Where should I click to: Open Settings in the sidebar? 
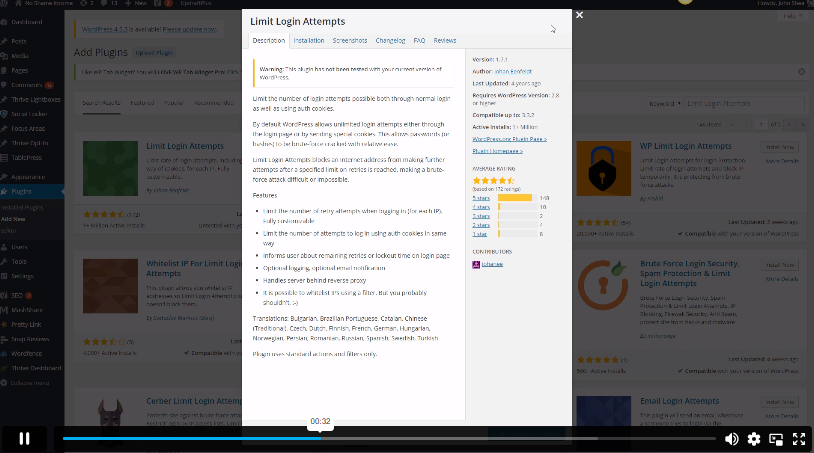pyautogui.click(x=22, y=277)
